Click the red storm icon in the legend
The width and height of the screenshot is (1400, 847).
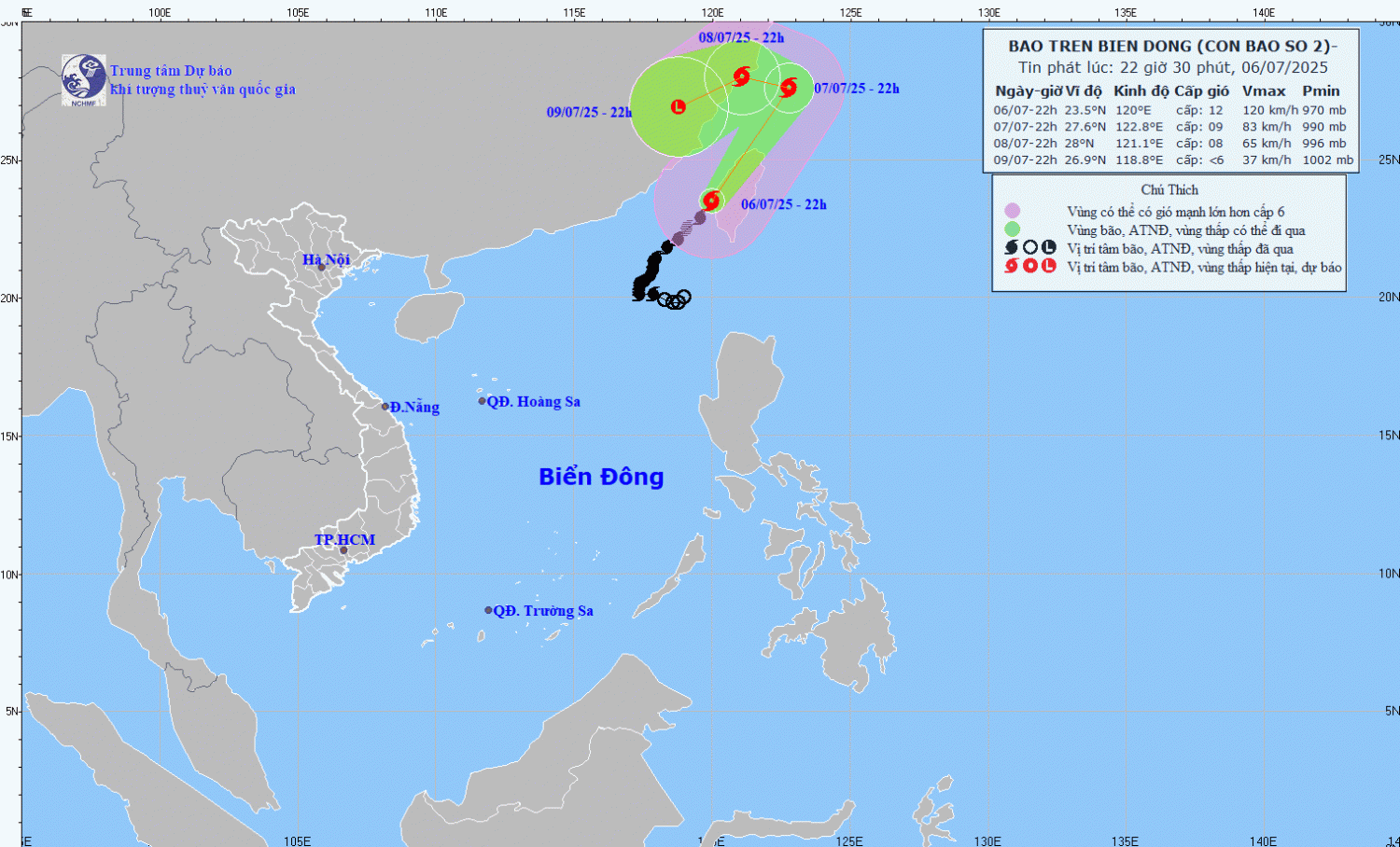click(1011, 266)
